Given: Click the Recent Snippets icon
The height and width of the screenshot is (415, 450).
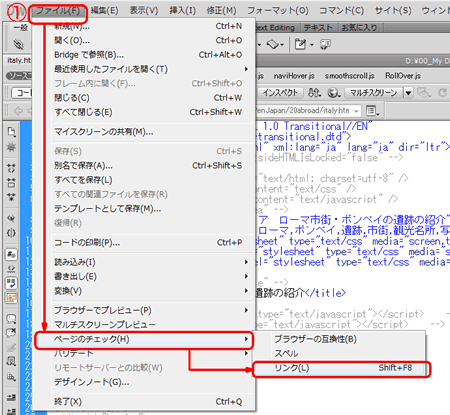Looking at the screenshot, I should pyautogui.click(x=11, y=361).
